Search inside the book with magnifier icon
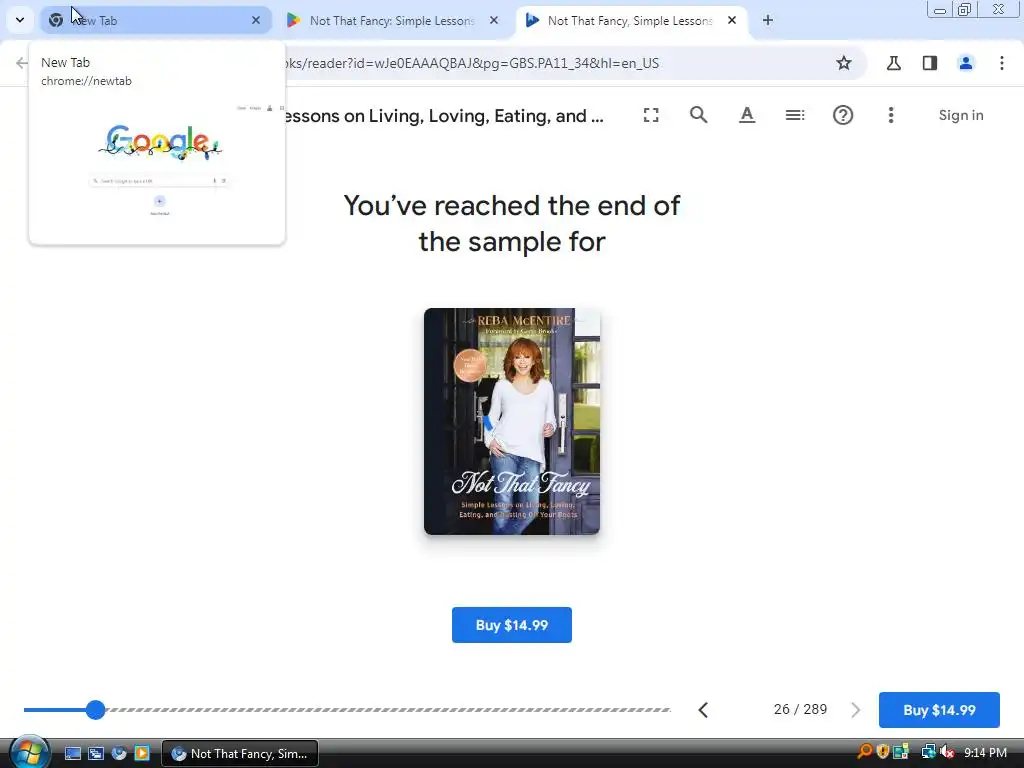The width and height of the screenshot is (1024, 768). pos(699,116)
